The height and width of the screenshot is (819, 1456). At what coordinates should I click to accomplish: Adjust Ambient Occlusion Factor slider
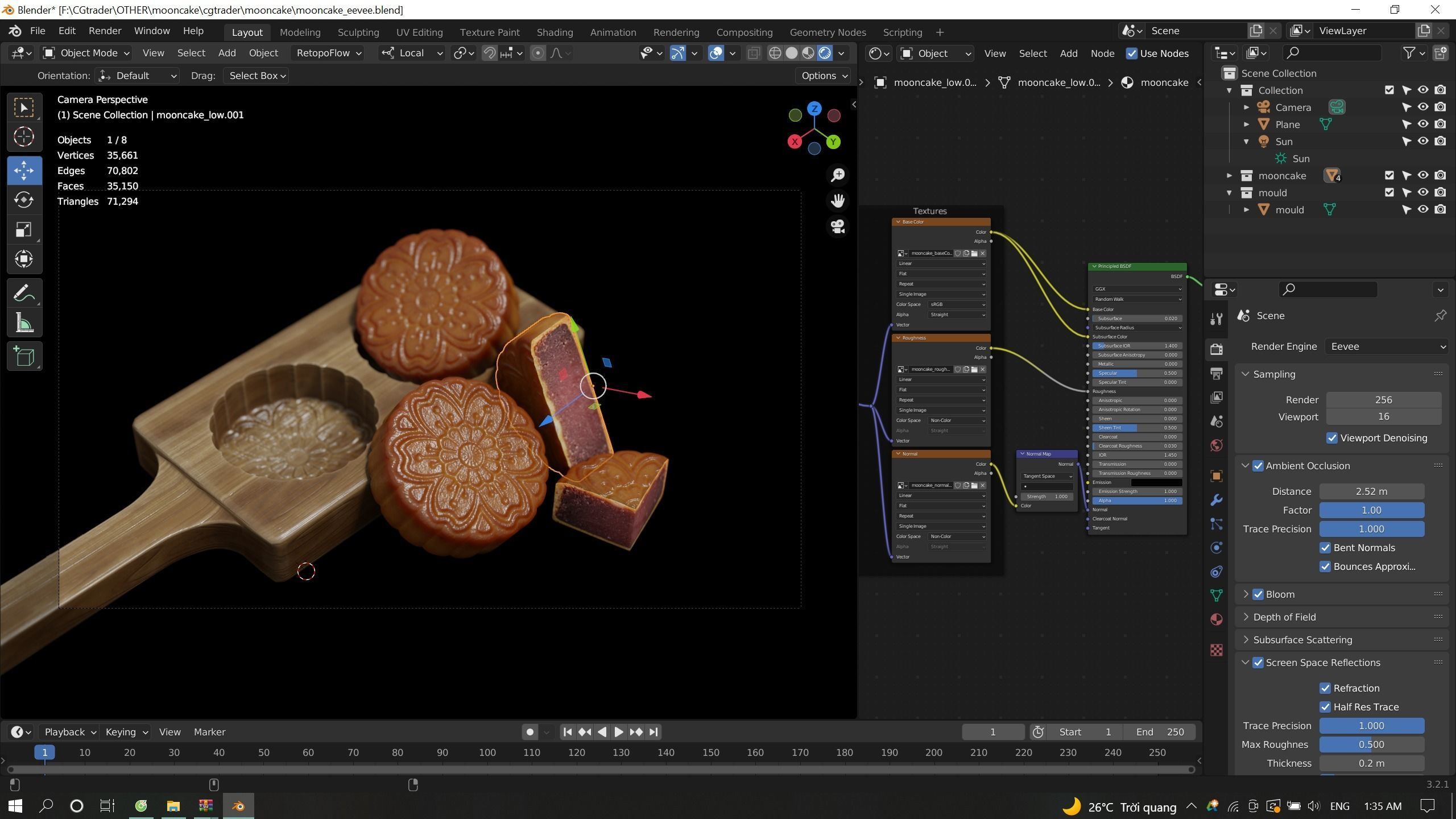tap(1371, 510)
